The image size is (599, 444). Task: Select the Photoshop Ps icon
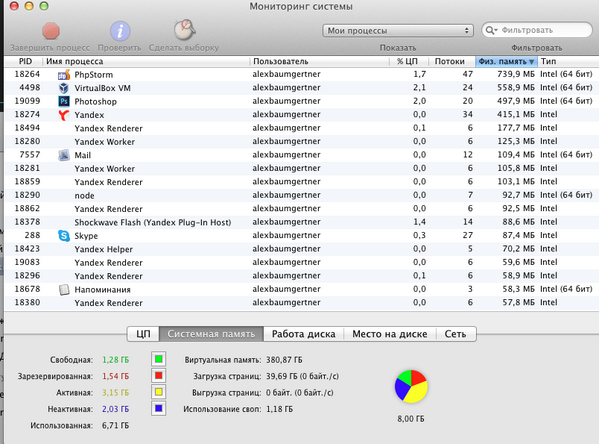[64, 101]
